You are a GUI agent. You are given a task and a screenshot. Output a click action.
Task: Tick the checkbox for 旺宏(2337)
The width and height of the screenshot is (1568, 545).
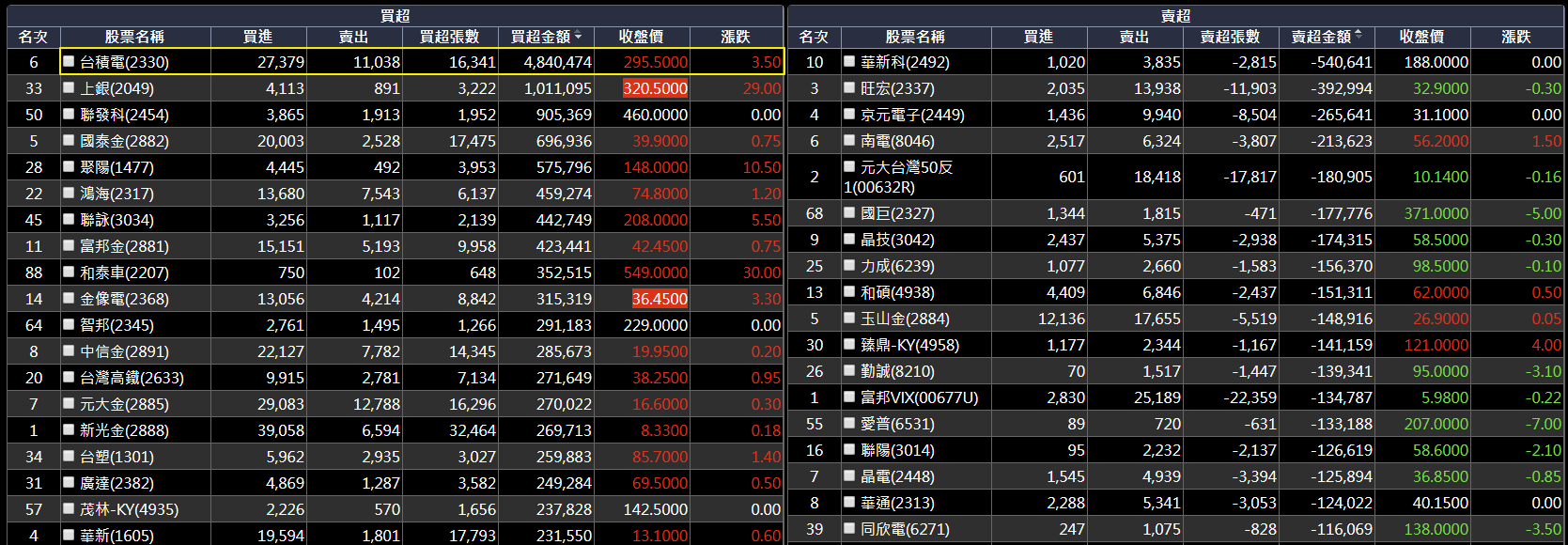[x=849, y=87]
